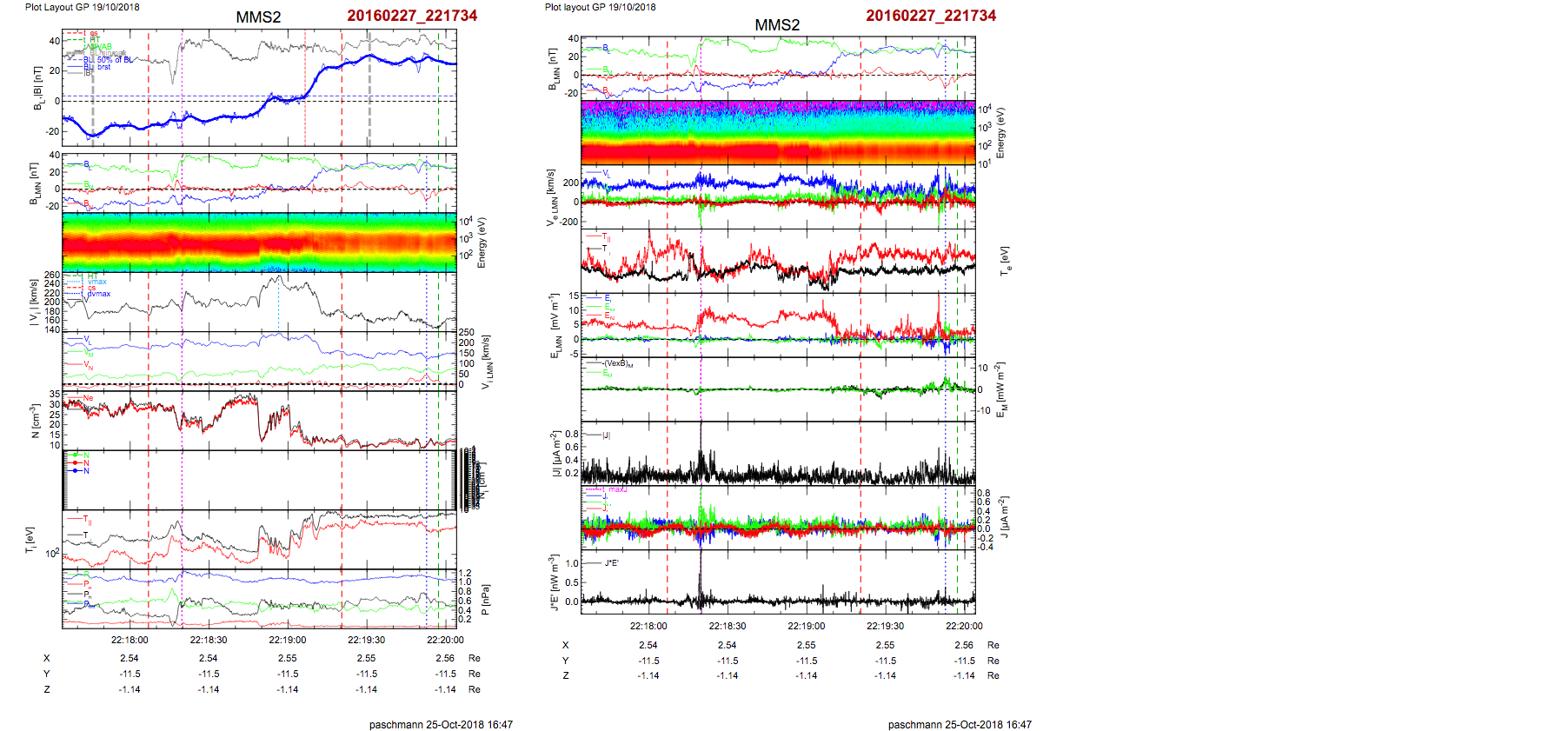Click the left plot's ion energy spectrogram

pos(259,242)
